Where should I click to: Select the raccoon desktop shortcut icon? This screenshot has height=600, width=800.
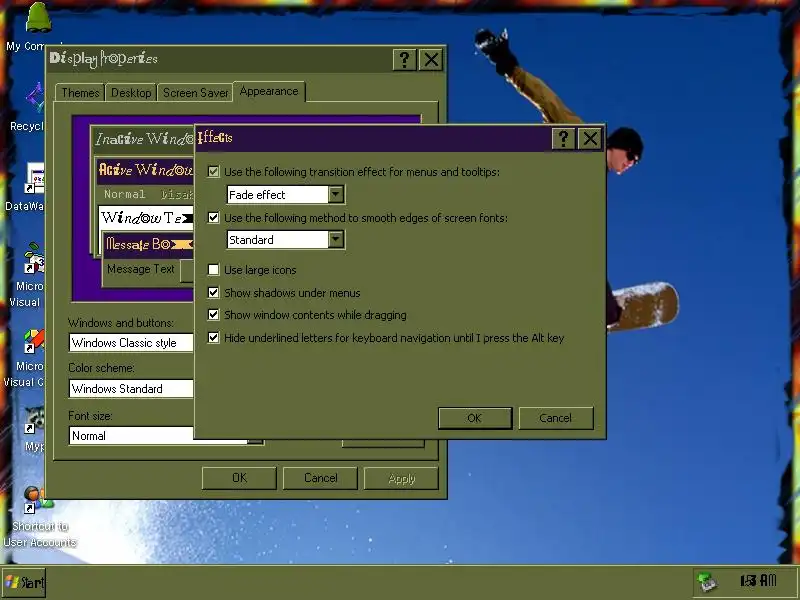tap(35, 420)
